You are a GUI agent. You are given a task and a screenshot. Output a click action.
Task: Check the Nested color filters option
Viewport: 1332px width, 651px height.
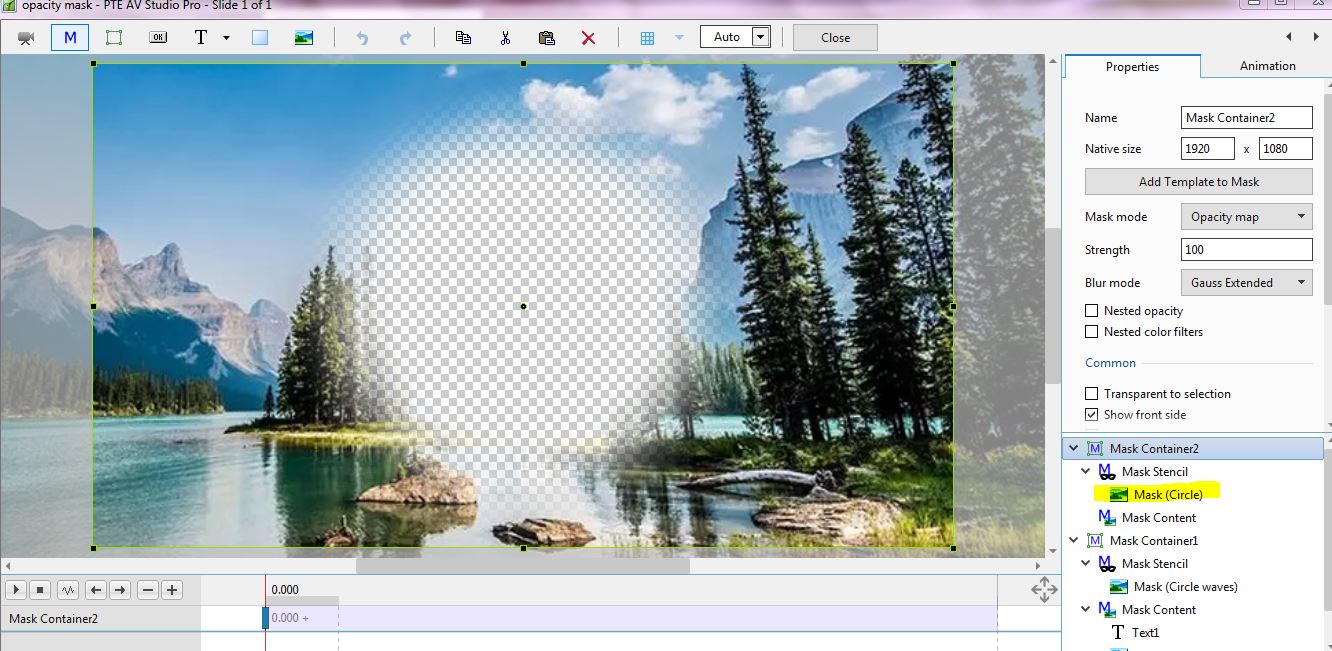[1092, 332]
